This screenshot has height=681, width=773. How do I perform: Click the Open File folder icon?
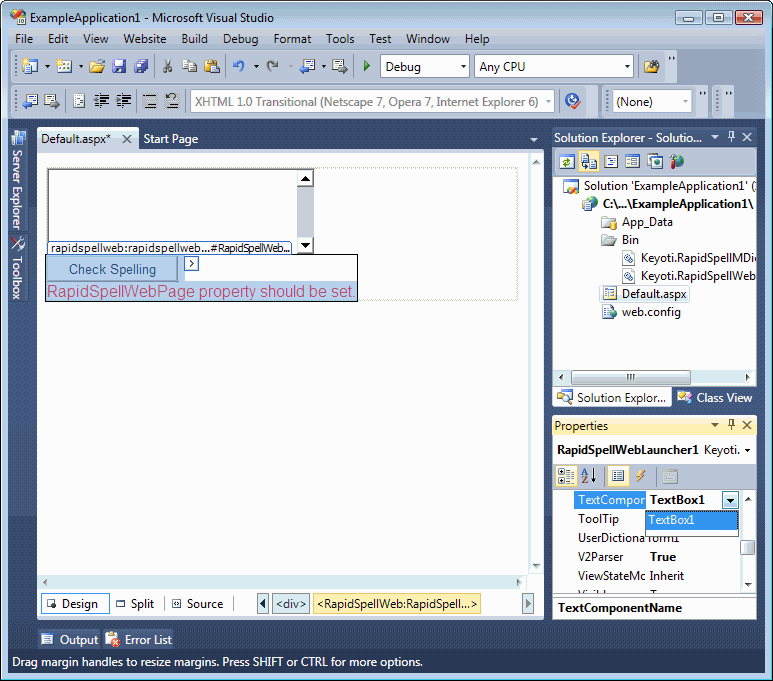click(97, 66)
